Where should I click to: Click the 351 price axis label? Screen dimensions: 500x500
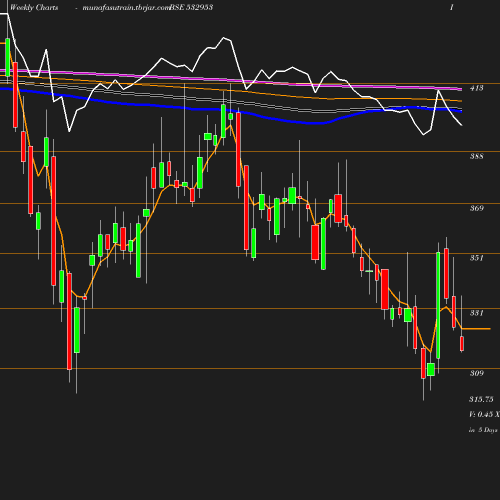coord(476,258)
